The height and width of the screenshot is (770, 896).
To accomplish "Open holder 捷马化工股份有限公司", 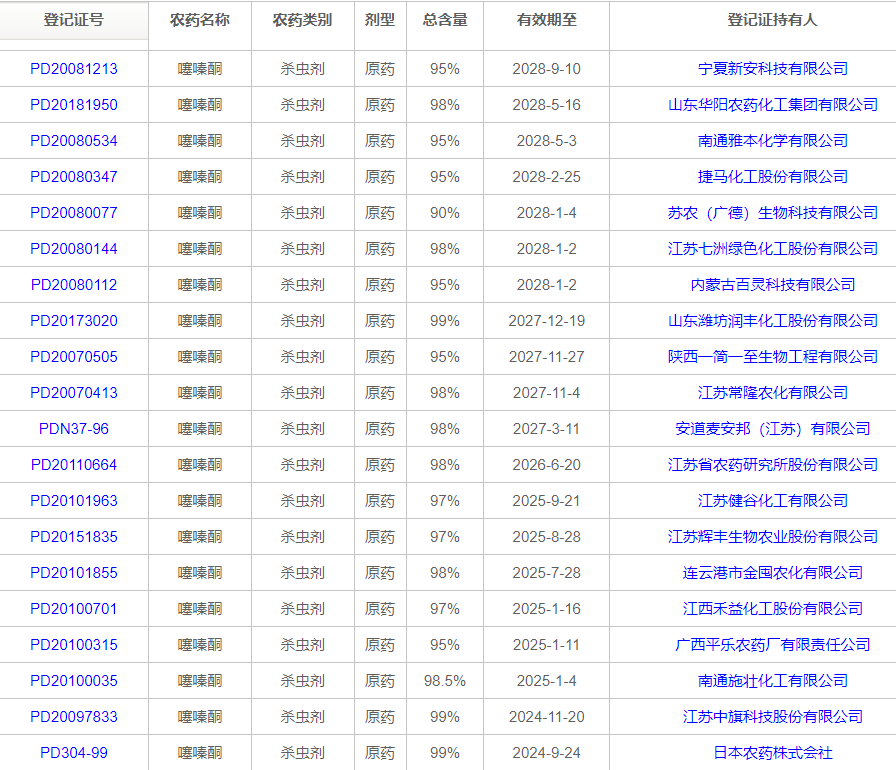I will [x=773, y=177].
